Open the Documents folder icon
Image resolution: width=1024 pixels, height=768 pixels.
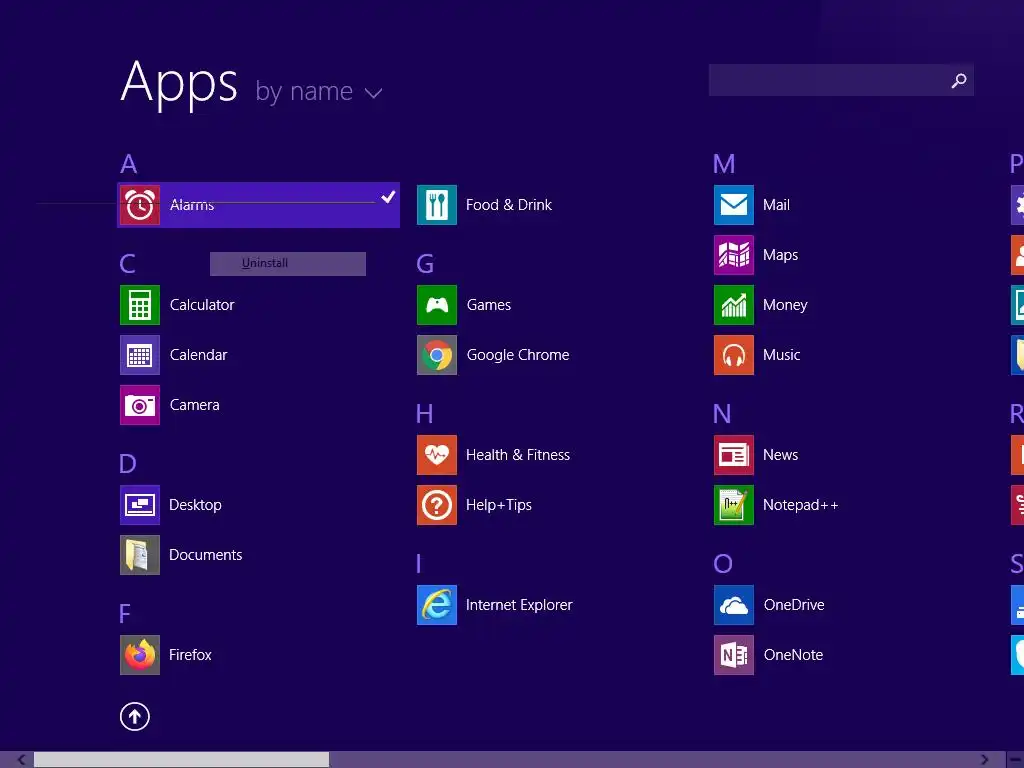140,555
